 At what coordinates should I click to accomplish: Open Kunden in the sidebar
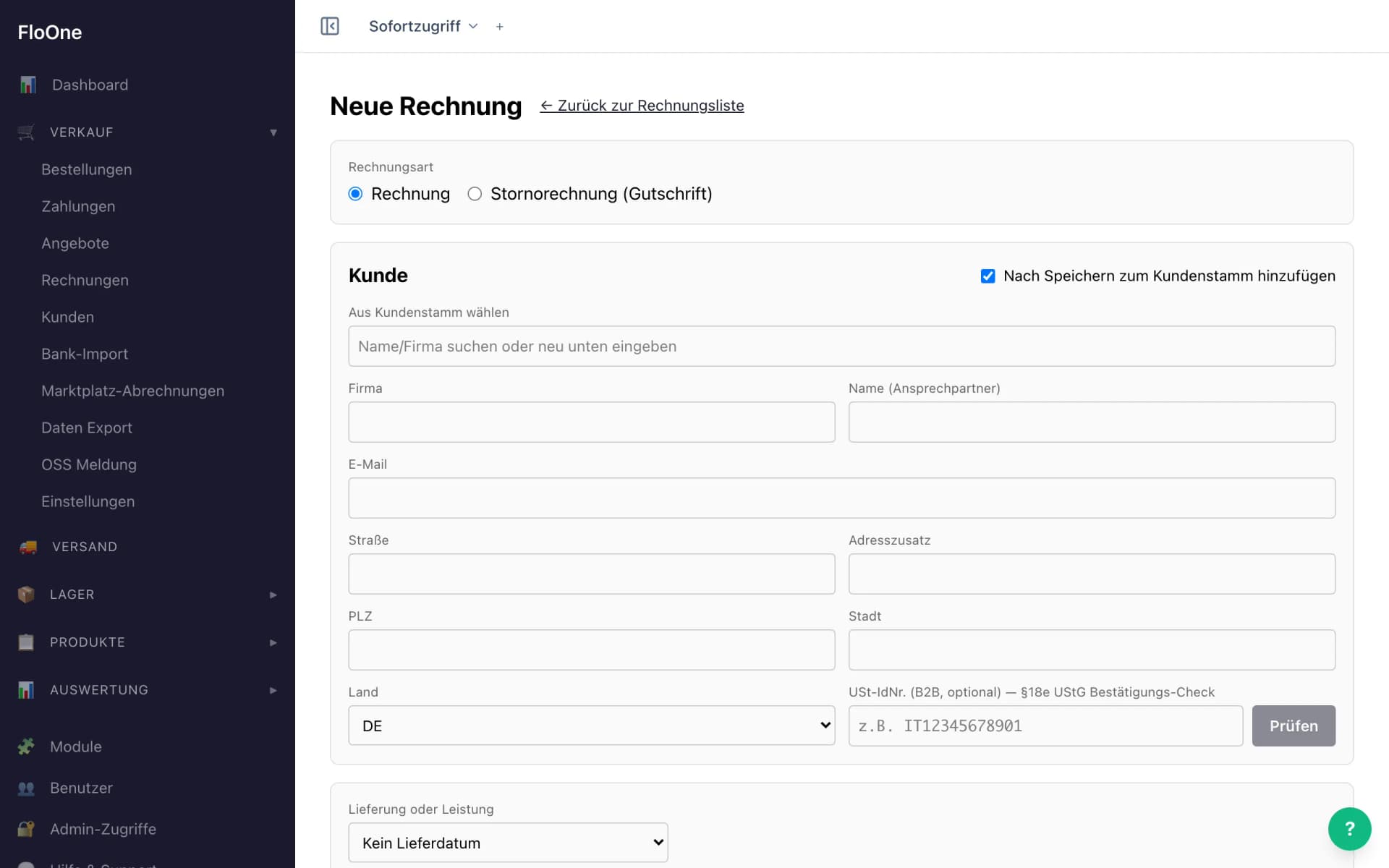click(67, 317)
